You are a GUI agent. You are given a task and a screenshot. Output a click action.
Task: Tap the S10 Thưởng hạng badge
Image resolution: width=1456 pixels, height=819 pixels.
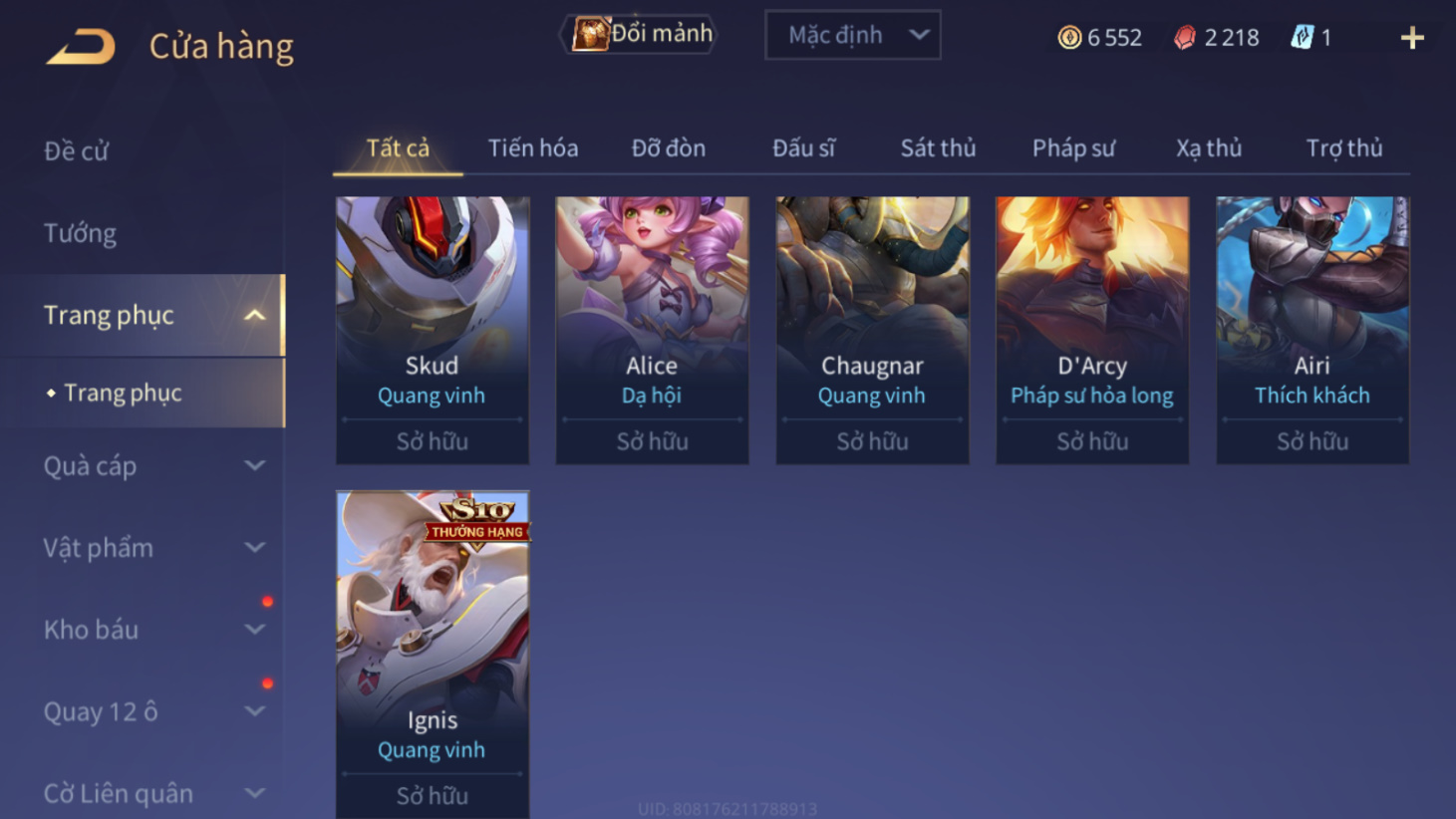click(476, 520)
